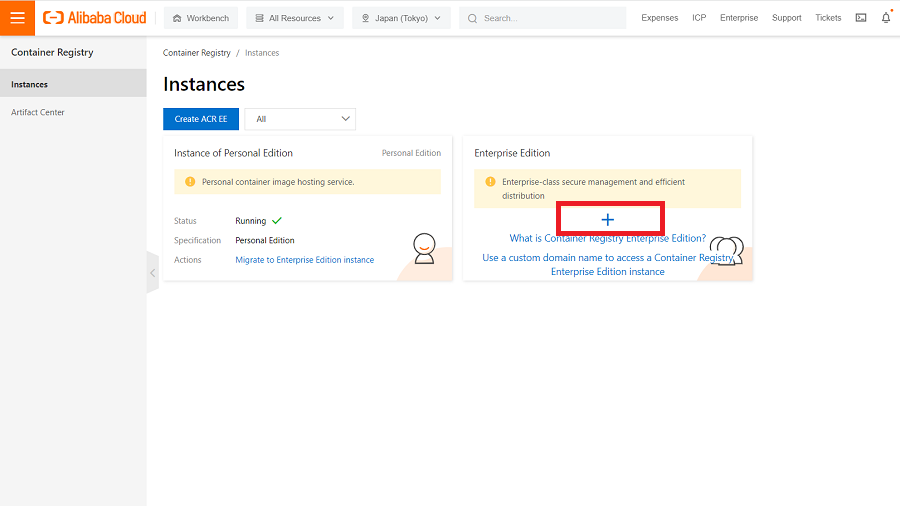Open the Expenses menu
The width and height of the screenshot is (900, 506).
(659, 18)
